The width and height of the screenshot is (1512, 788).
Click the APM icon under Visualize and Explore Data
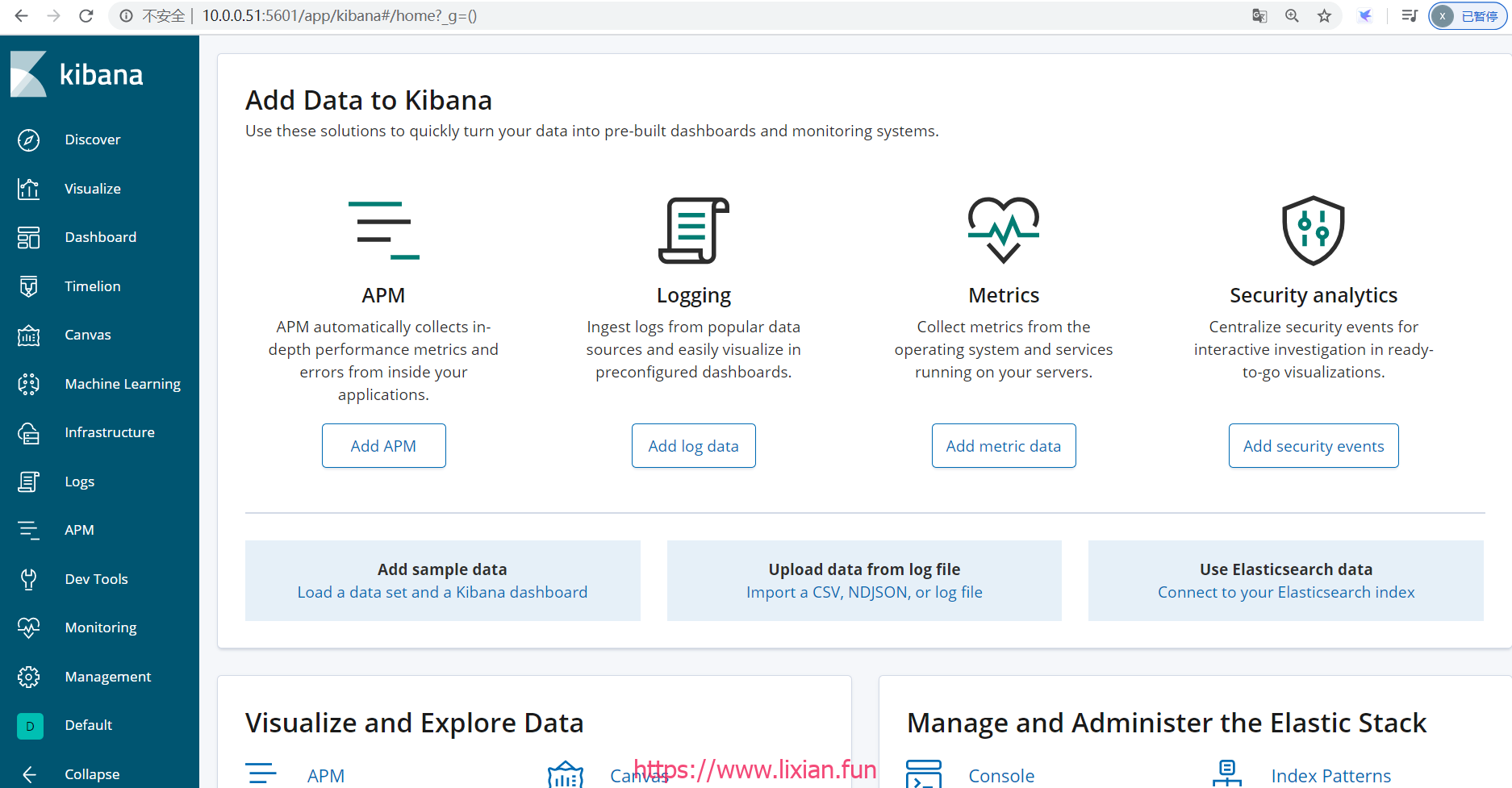pyautogui.click(x=261, y=774)
